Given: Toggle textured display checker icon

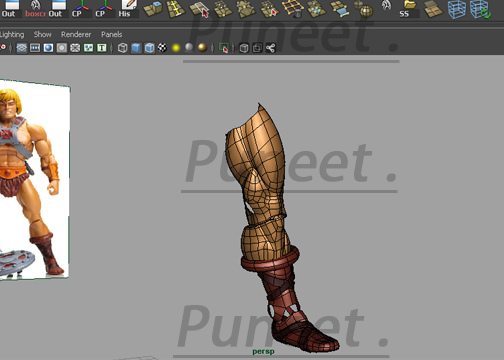Looking at the screenshot, I should pos(162,48).
